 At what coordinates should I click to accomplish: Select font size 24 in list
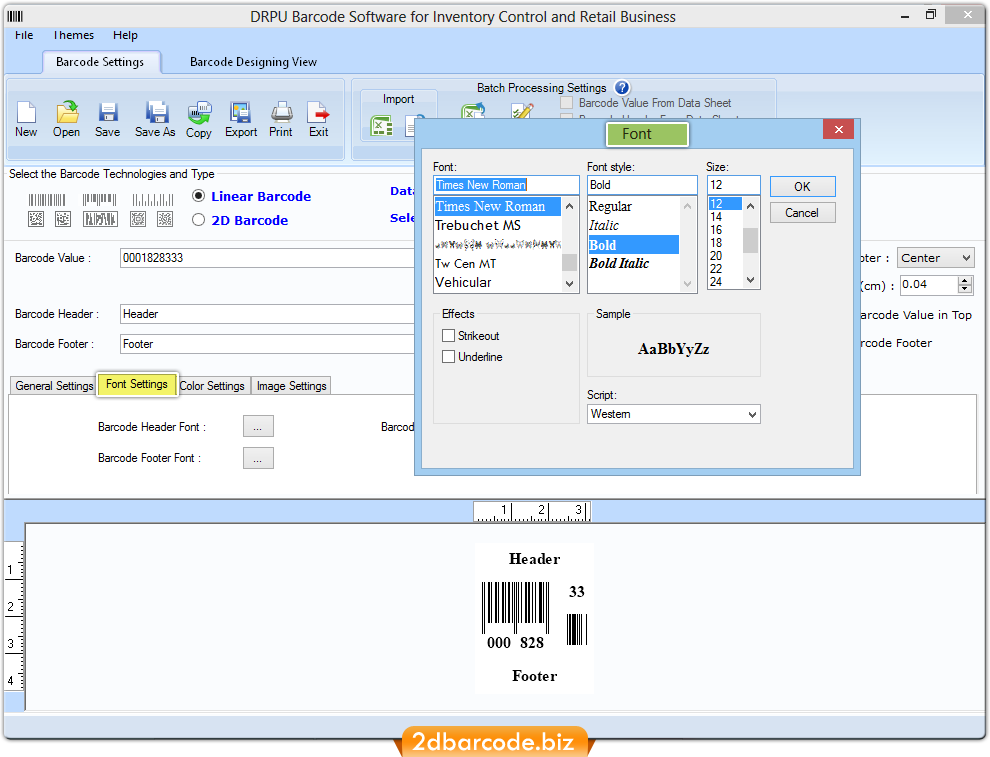tap(725, 282)
